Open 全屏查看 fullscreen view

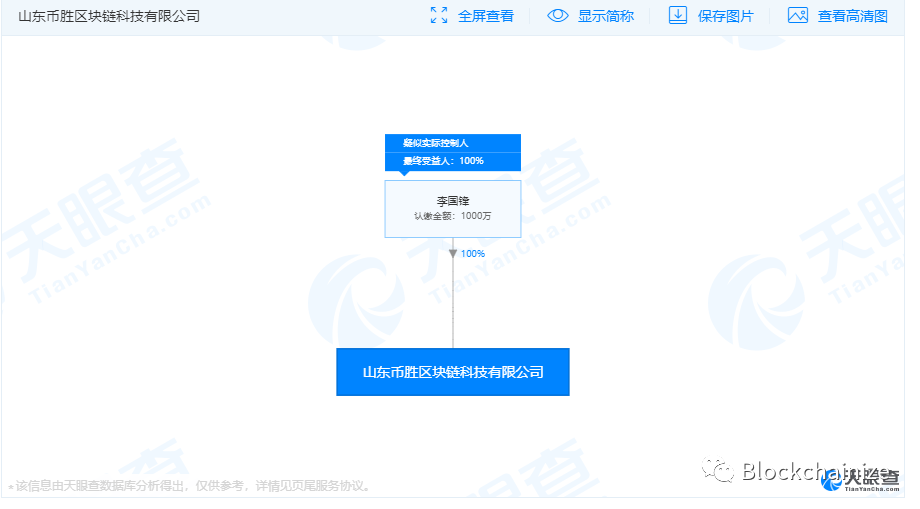[x=485, y=16]
